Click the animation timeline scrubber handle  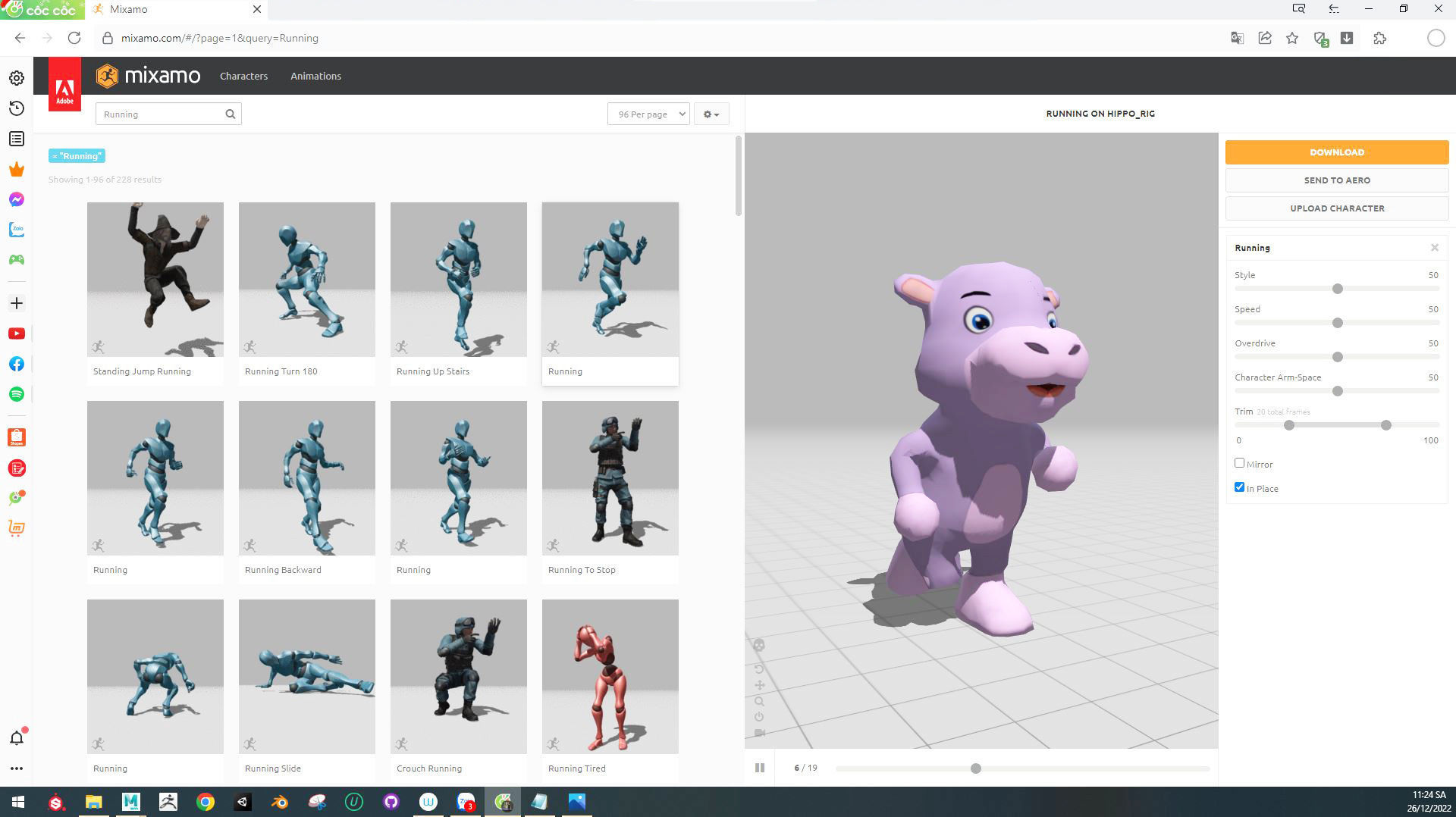[x=976, y=768]
